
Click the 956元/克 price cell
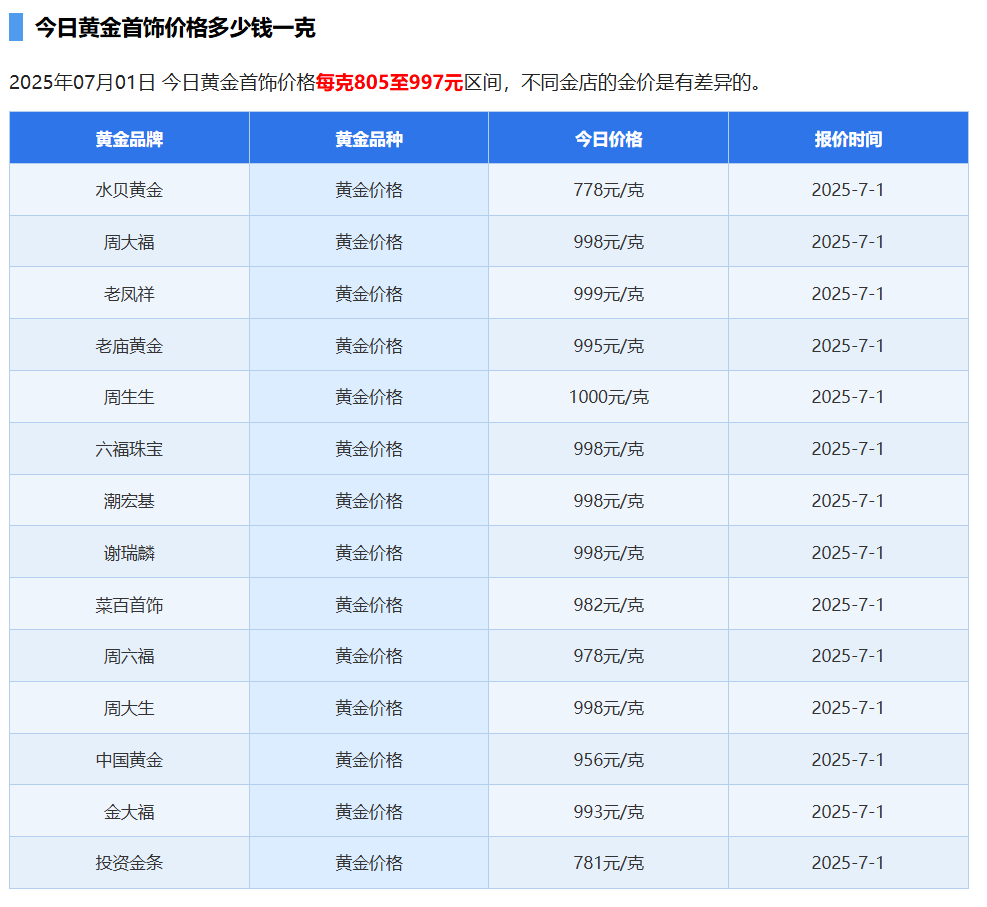point(609,760)
